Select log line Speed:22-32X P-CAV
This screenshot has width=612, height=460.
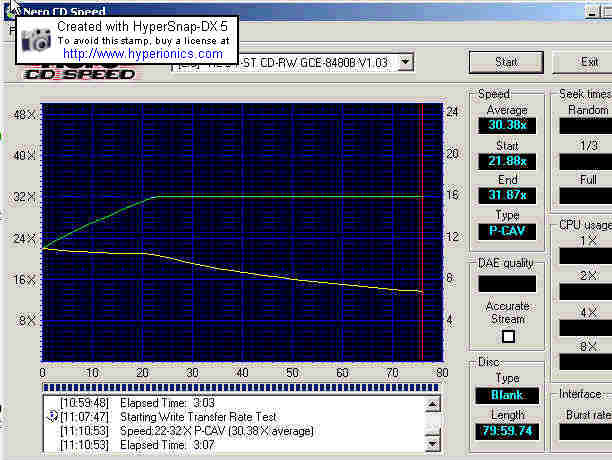coord(217,431)
